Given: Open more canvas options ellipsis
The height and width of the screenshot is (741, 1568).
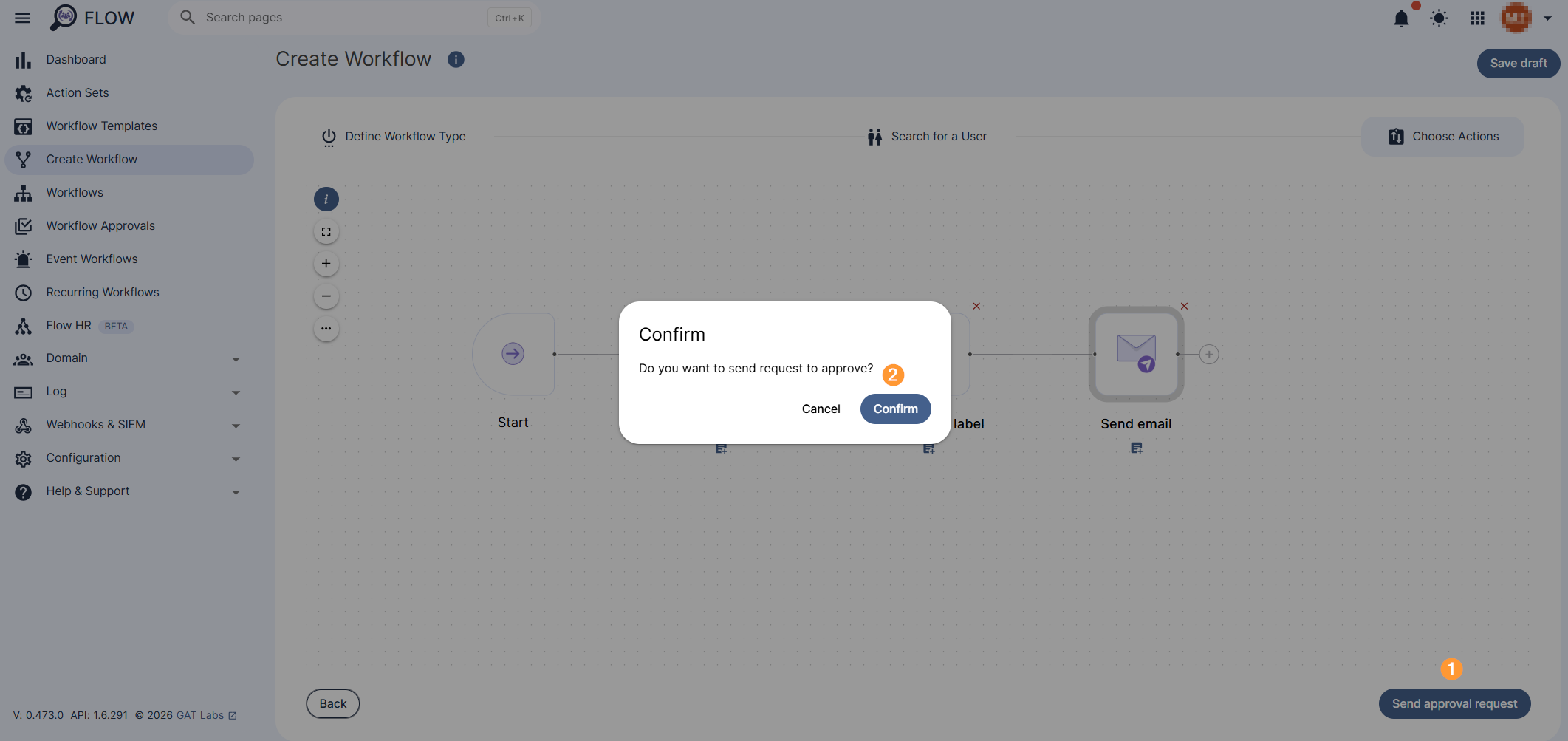Looking at the screenshot, I should click(x=326, y=329).
